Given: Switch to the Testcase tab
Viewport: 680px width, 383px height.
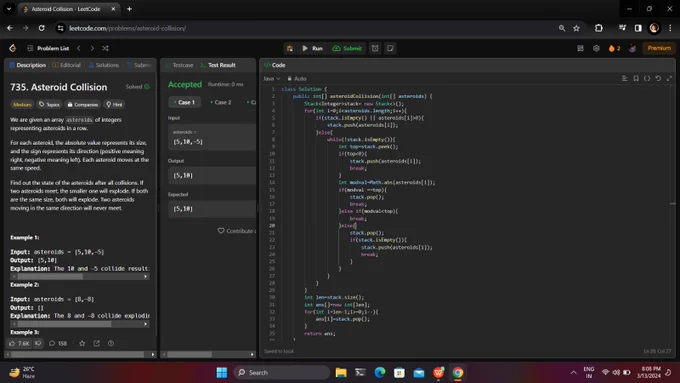Looking at the screenshot, I should click(x=180, y=65).
